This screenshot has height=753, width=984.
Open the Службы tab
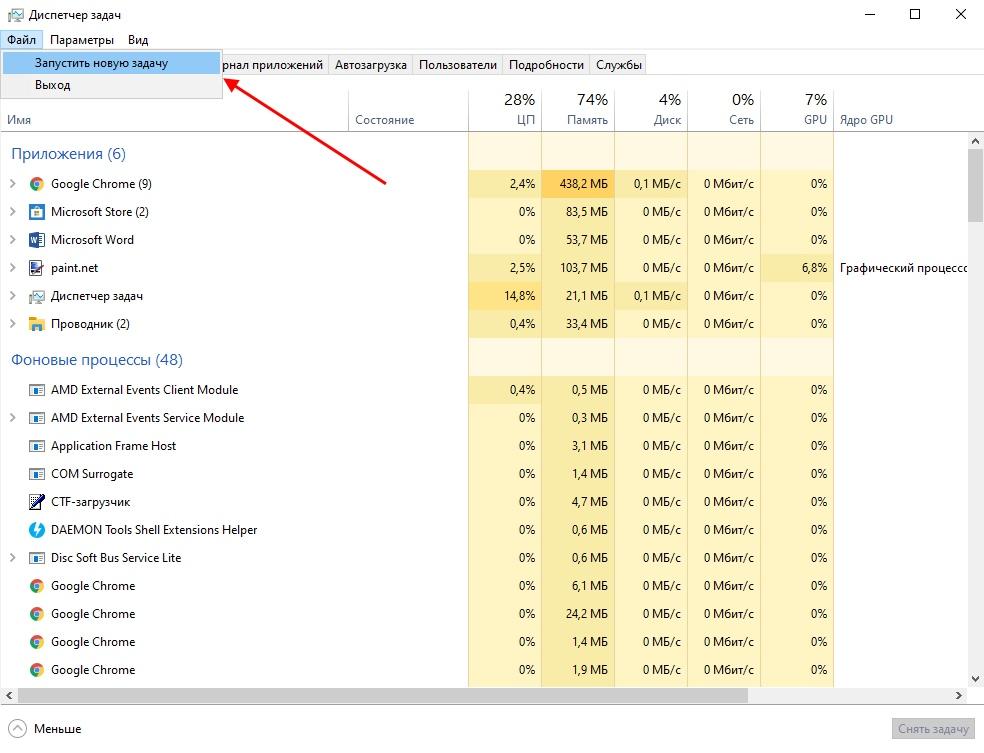tap(619, 65)
